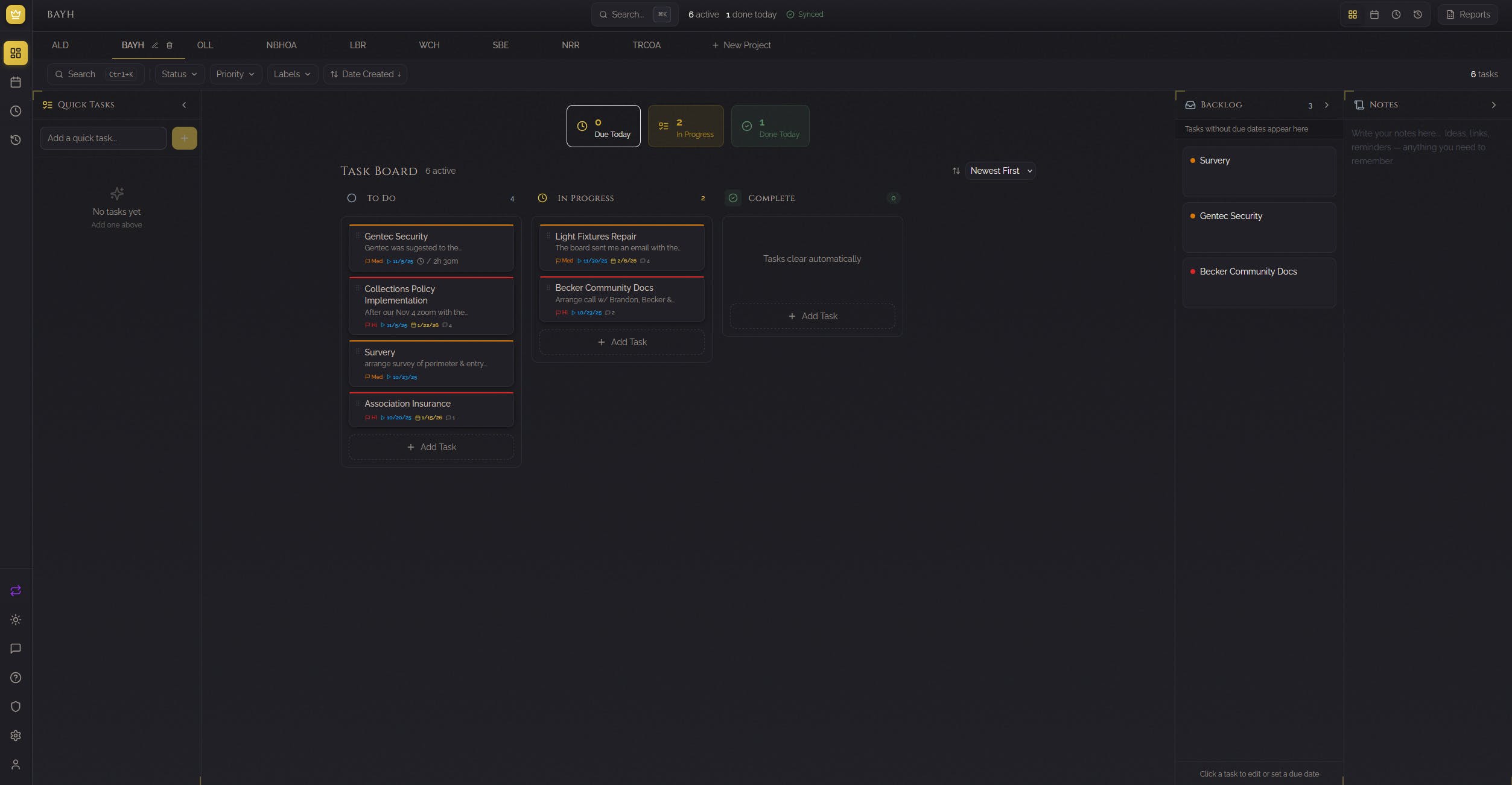
Task: Open the Status filter dropdown
Action: click(179, 74)
